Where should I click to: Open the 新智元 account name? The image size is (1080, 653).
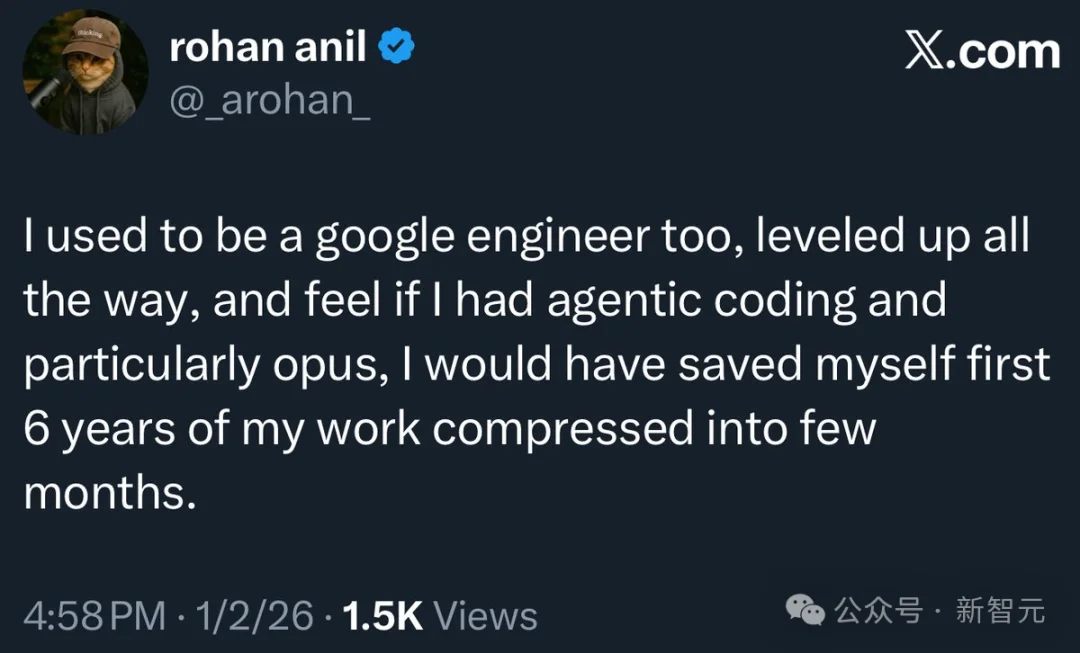[1000, 610]
